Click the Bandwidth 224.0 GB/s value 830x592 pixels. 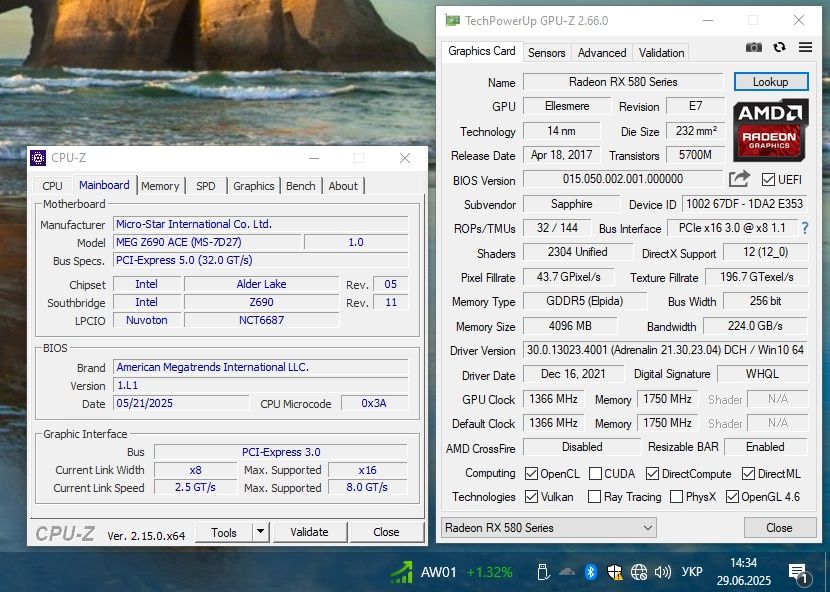(755, 326)
